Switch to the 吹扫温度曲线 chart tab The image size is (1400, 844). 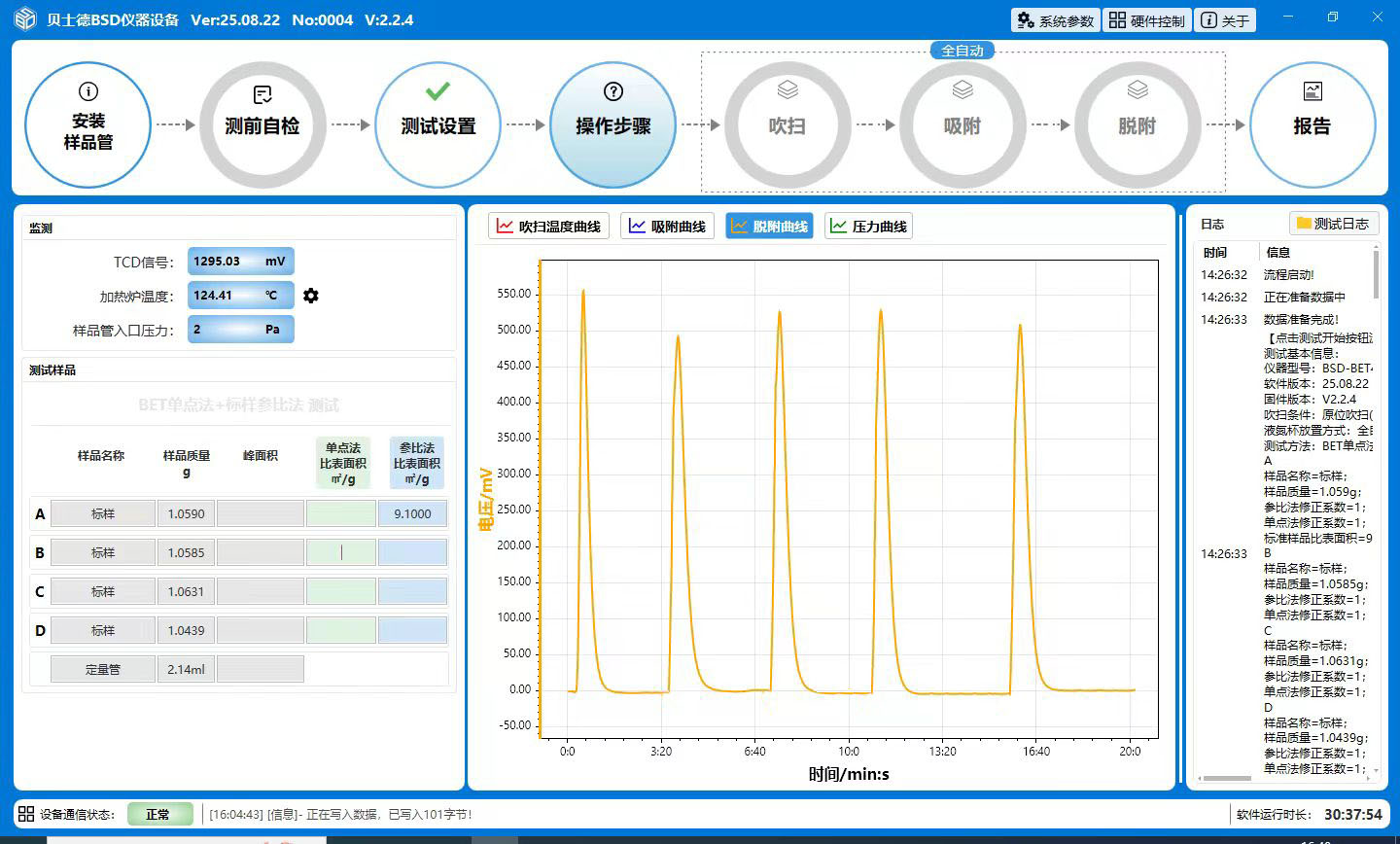point(548,227)
